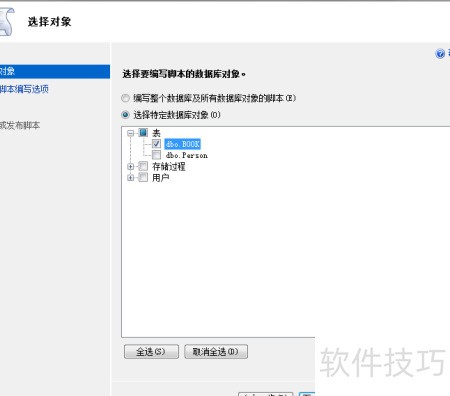This screenshot has height=396, width=450.
Task: Select the 存储过程 tree label
Action: [169, 166]
